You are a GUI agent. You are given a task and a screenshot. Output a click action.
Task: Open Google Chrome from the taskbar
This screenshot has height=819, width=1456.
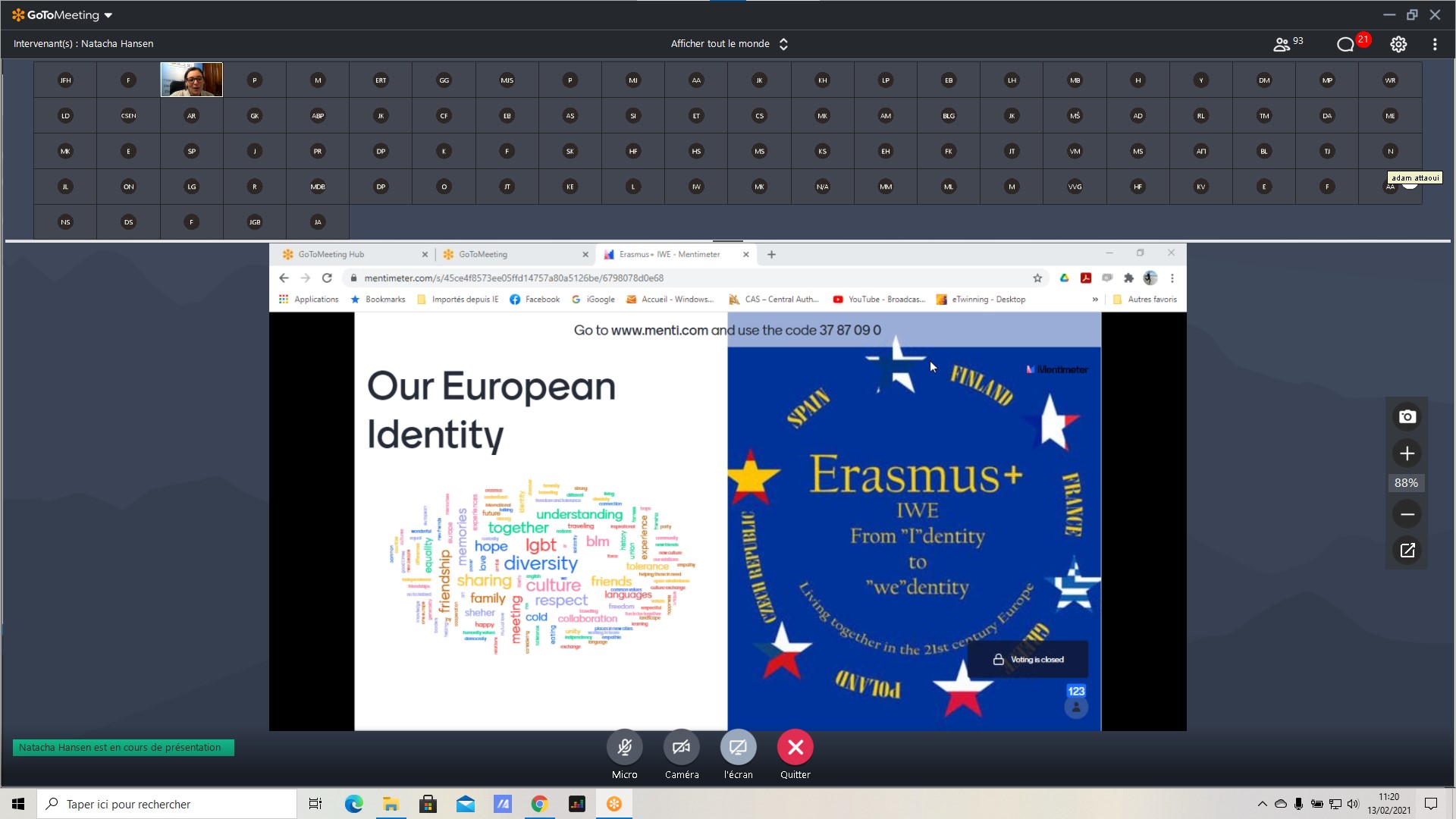(539, 804)
